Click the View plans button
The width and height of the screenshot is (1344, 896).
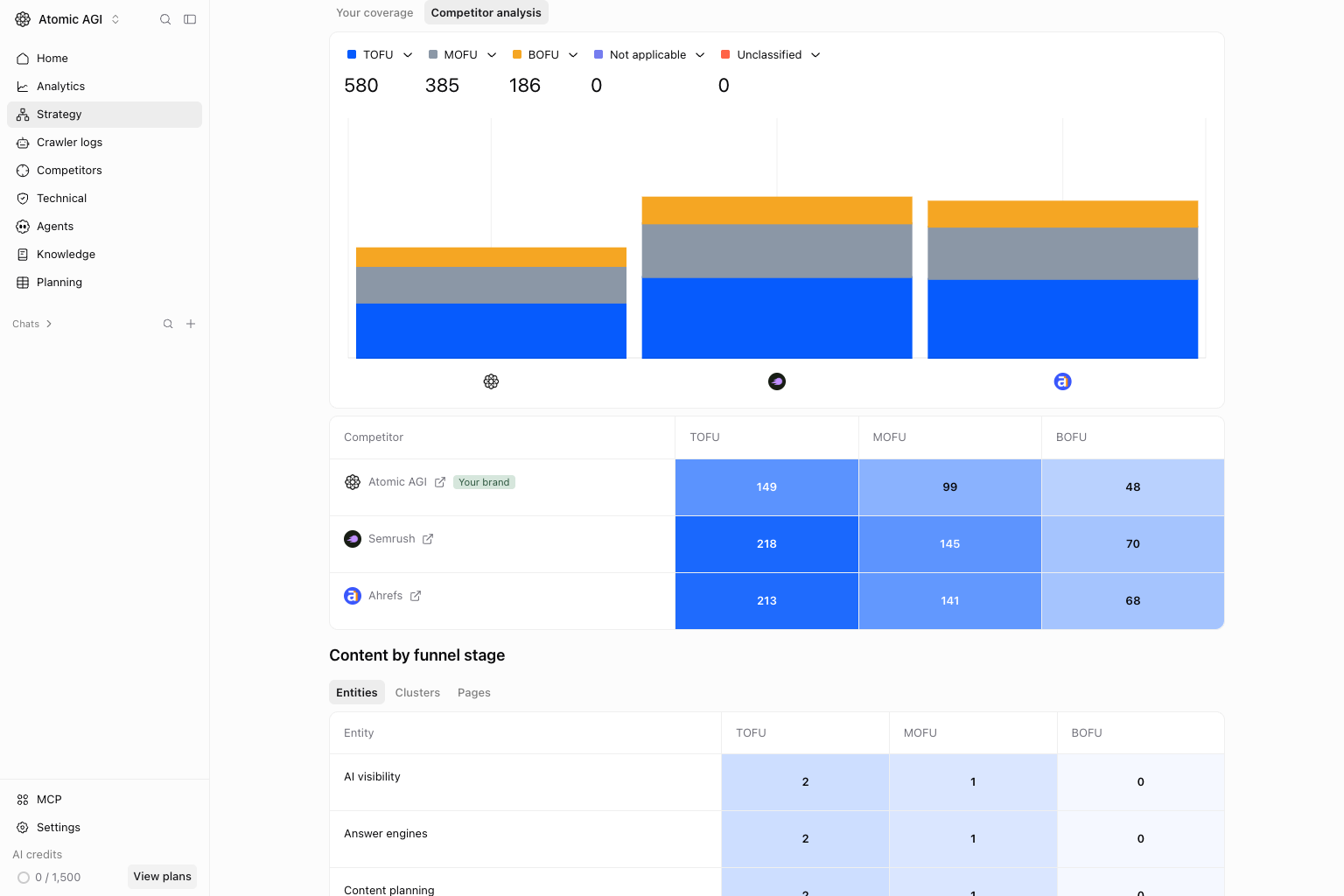coord(162,877)
